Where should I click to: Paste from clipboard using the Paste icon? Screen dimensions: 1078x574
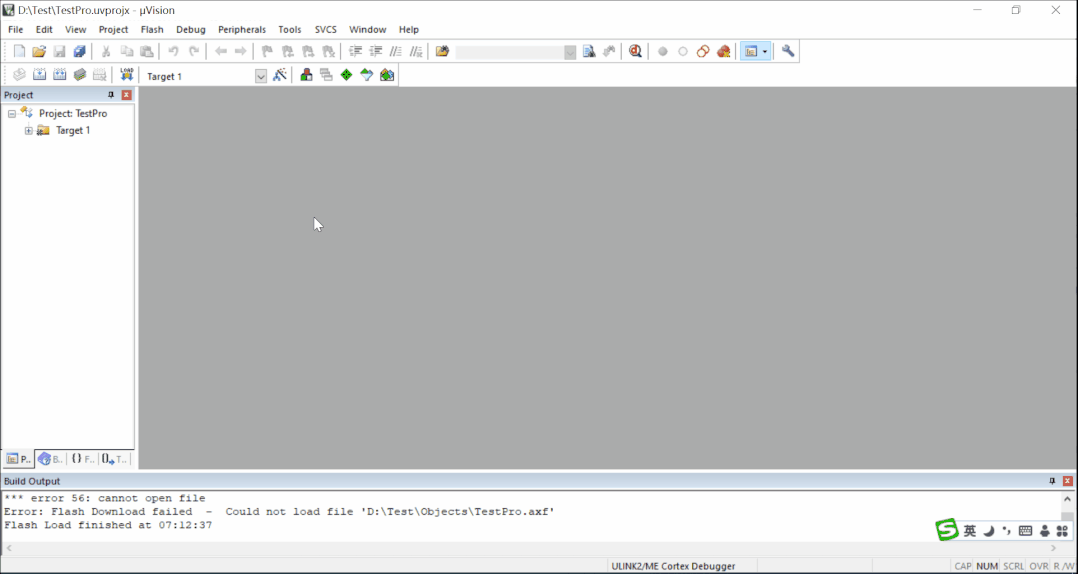click(146, 52)
